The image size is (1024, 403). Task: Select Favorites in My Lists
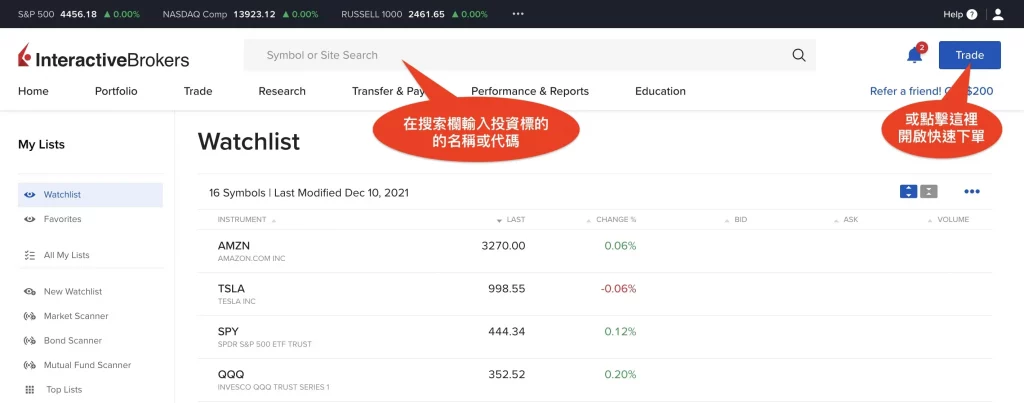coord(63,219)
